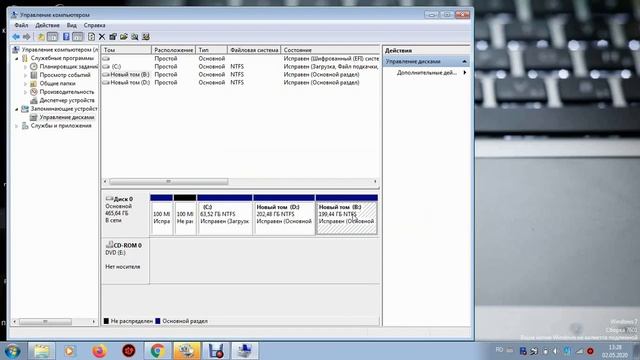Screen dimensions: 640x360
Task: Expand Службы и приложения tree node
Action: (x=17, y=126)
